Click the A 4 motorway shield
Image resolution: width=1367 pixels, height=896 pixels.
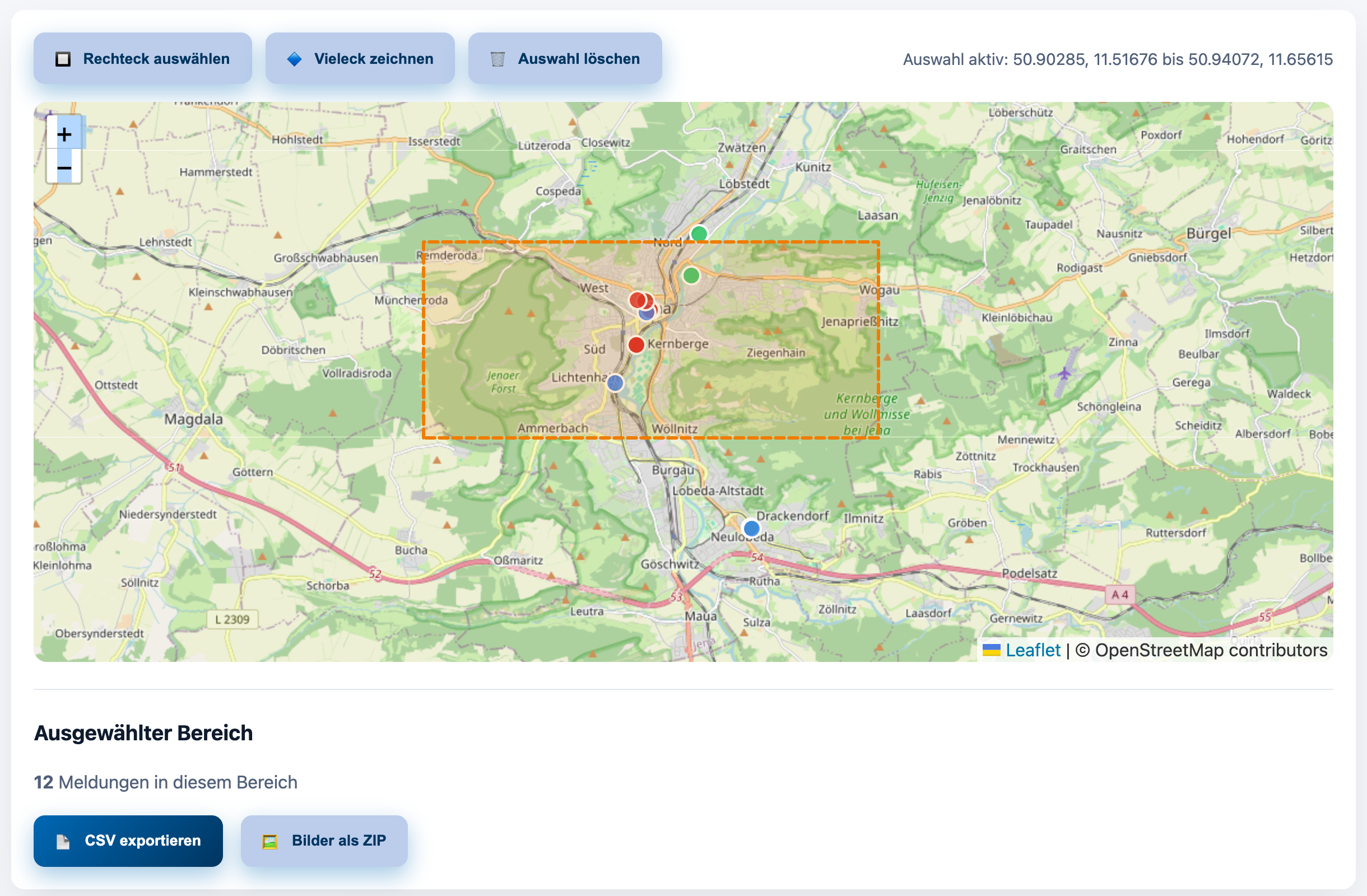tap(1119, 595)
